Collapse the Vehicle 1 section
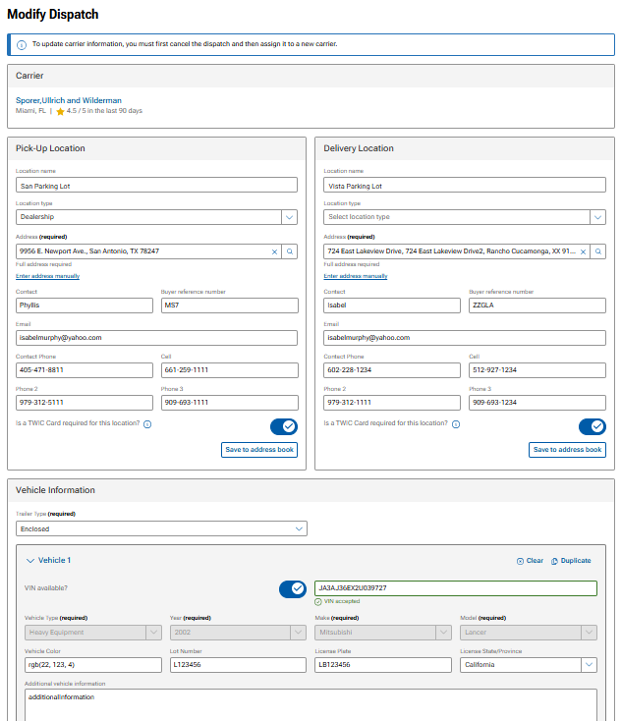 31,561
